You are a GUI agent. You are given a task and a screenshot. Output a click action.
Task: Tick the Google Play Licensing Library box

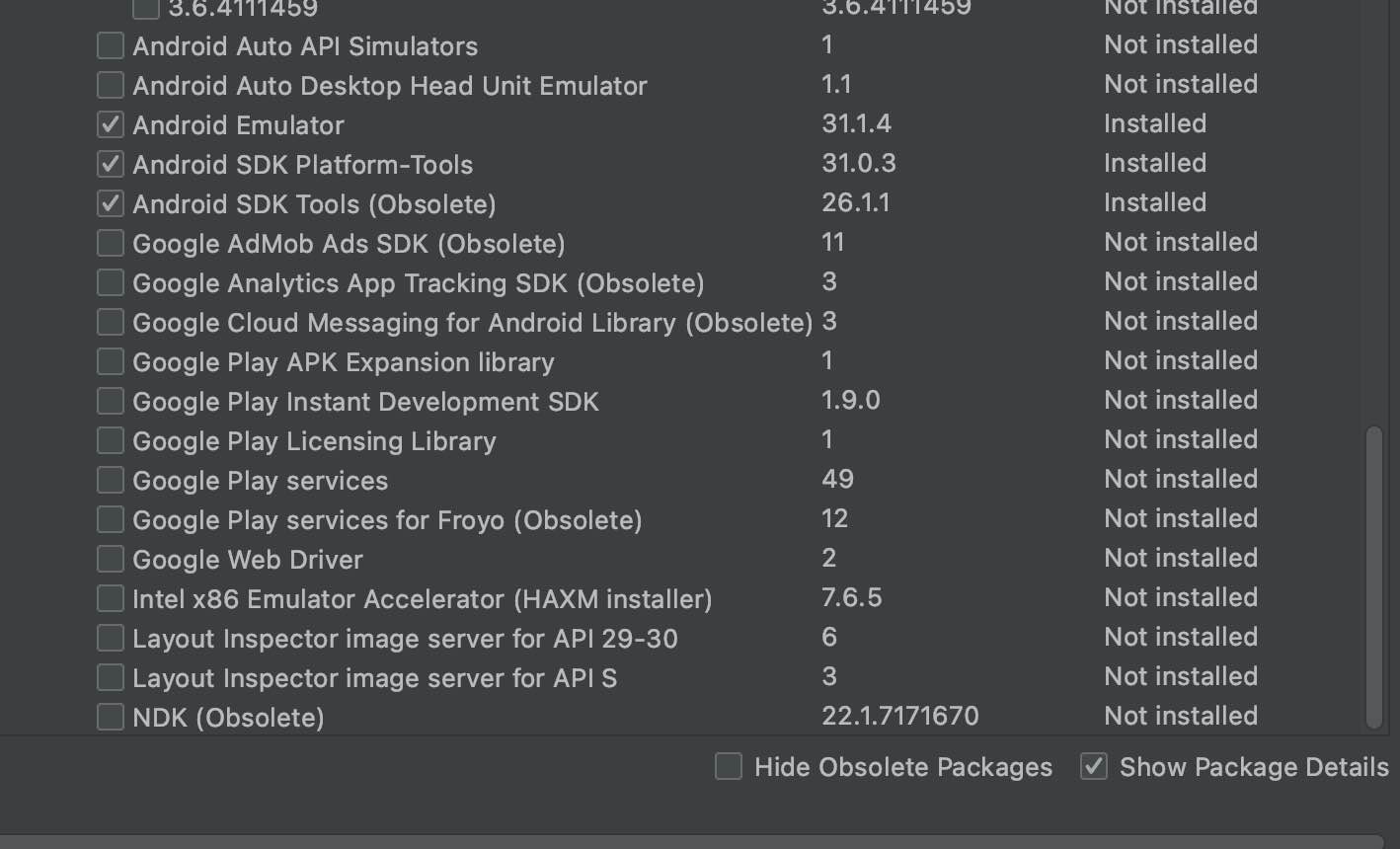[x=111, y=440]
